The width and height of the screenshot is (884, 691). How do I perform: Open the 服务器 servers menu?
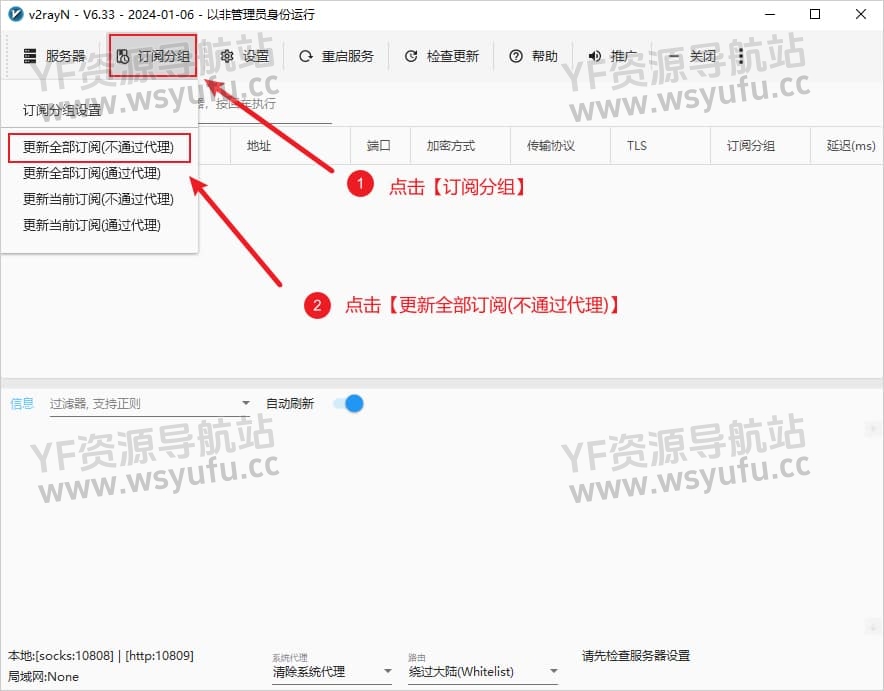[x=54, y=56]
